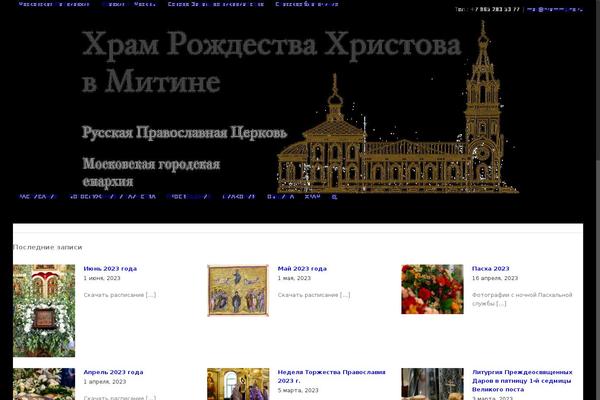Open 'Литургия Преждеосвященных Даров' post link
This screenshot has height=400, width=600.
tap(522, 380)
